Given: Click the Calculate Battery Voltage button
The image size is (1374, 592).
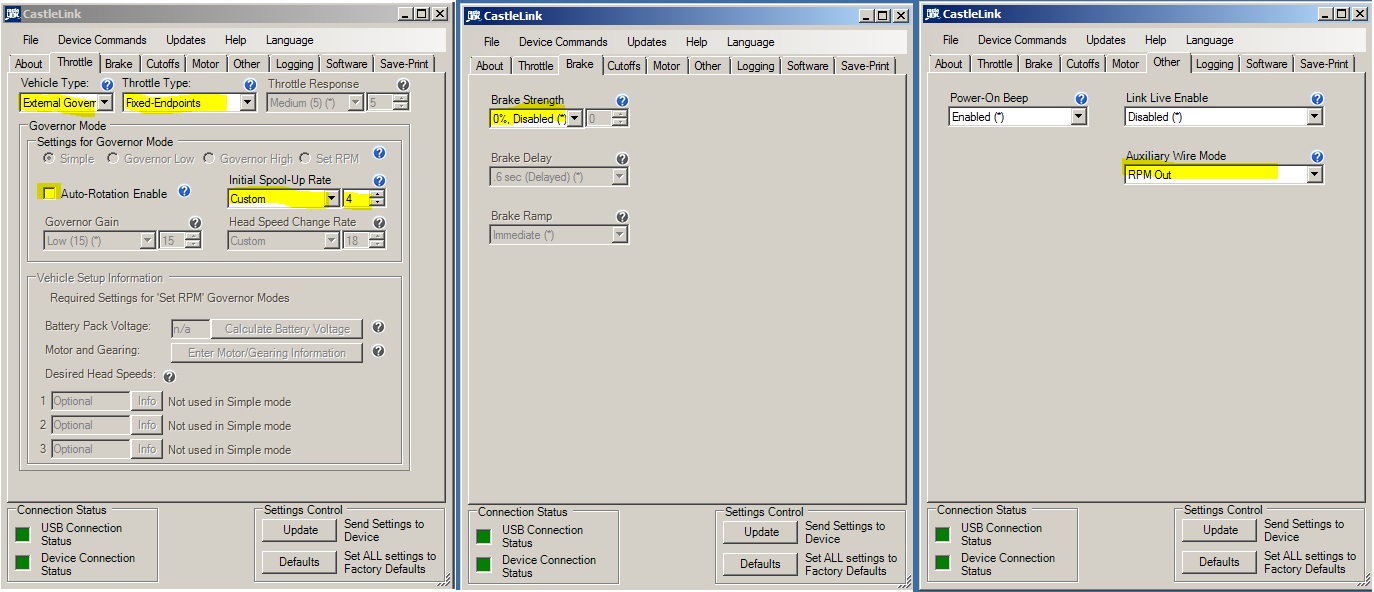Looking at the screenshot, I should pyautogui.click(x=286, y=329).
